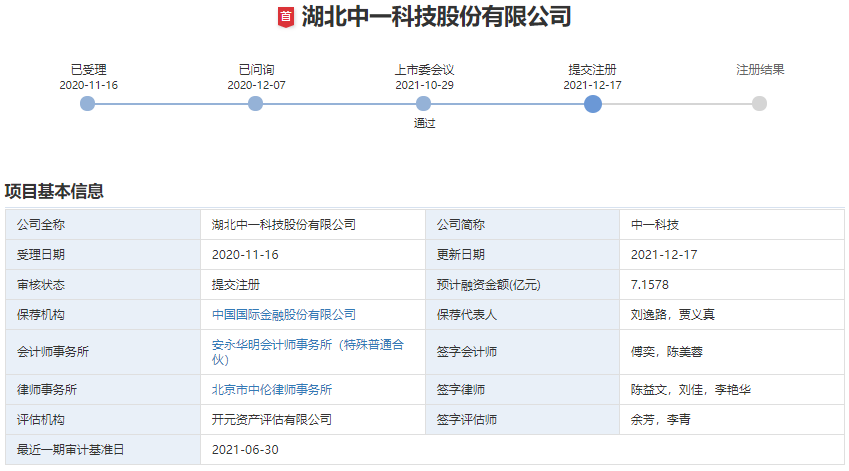Select the highlighted 提交注册 timeline circle

(x=592, y=104)
